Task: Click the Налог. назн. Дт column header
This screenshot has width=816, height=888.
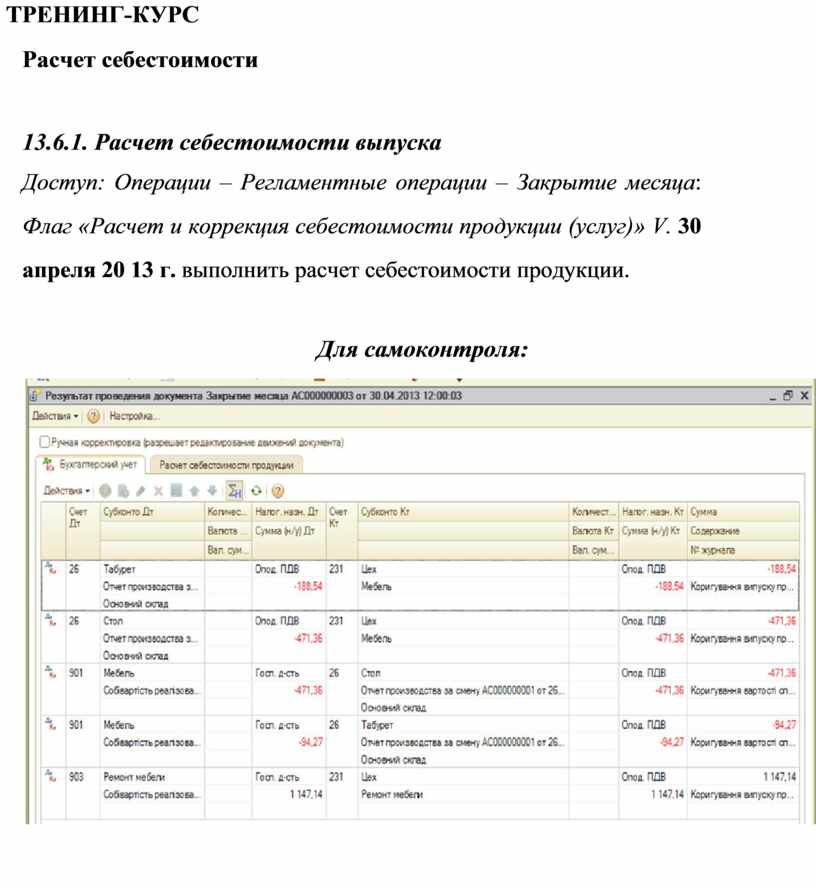Action: pos(289,512)
